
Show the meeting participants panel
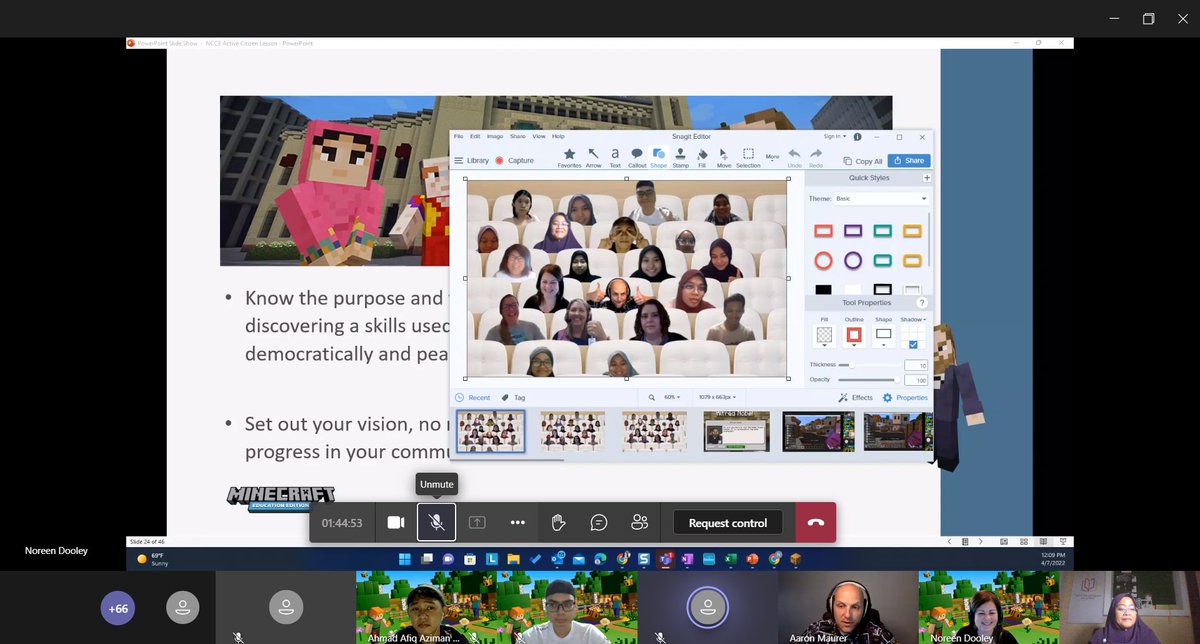pyautogui.click(x=640, y=522)
